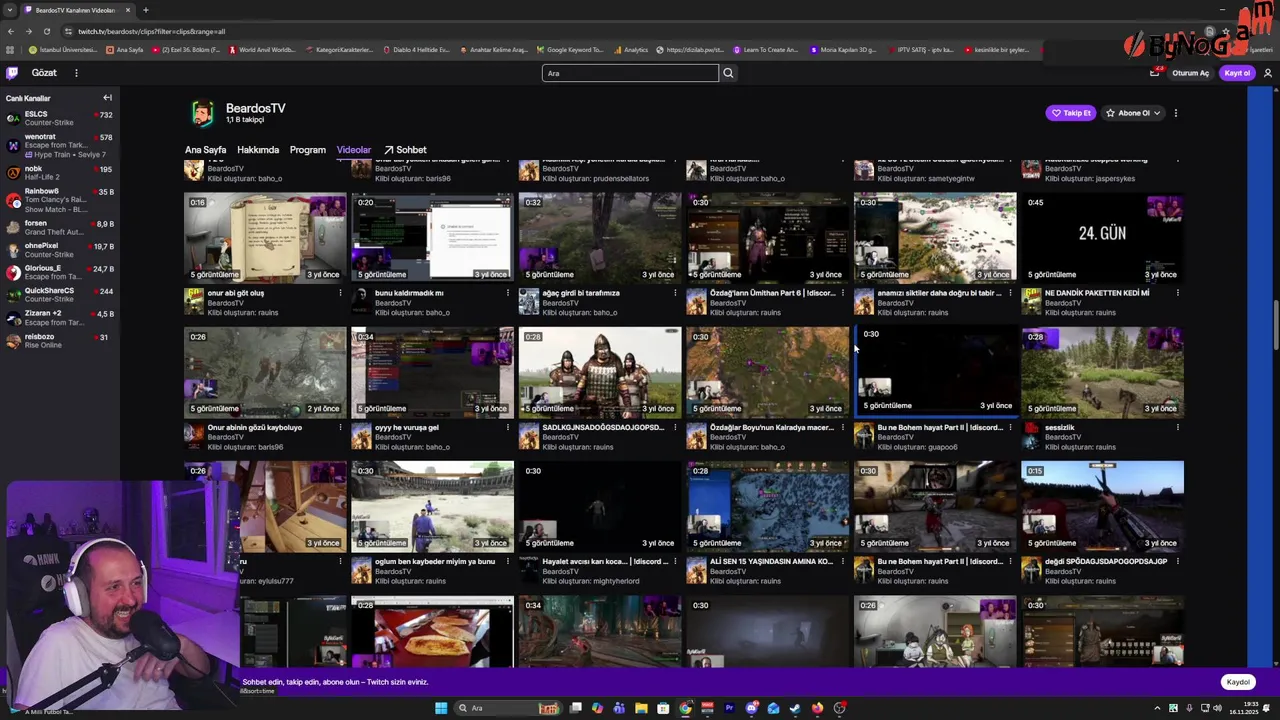Open the Prime loot crown icon
Screen dimensions: 1280x720
[1155, 73]
